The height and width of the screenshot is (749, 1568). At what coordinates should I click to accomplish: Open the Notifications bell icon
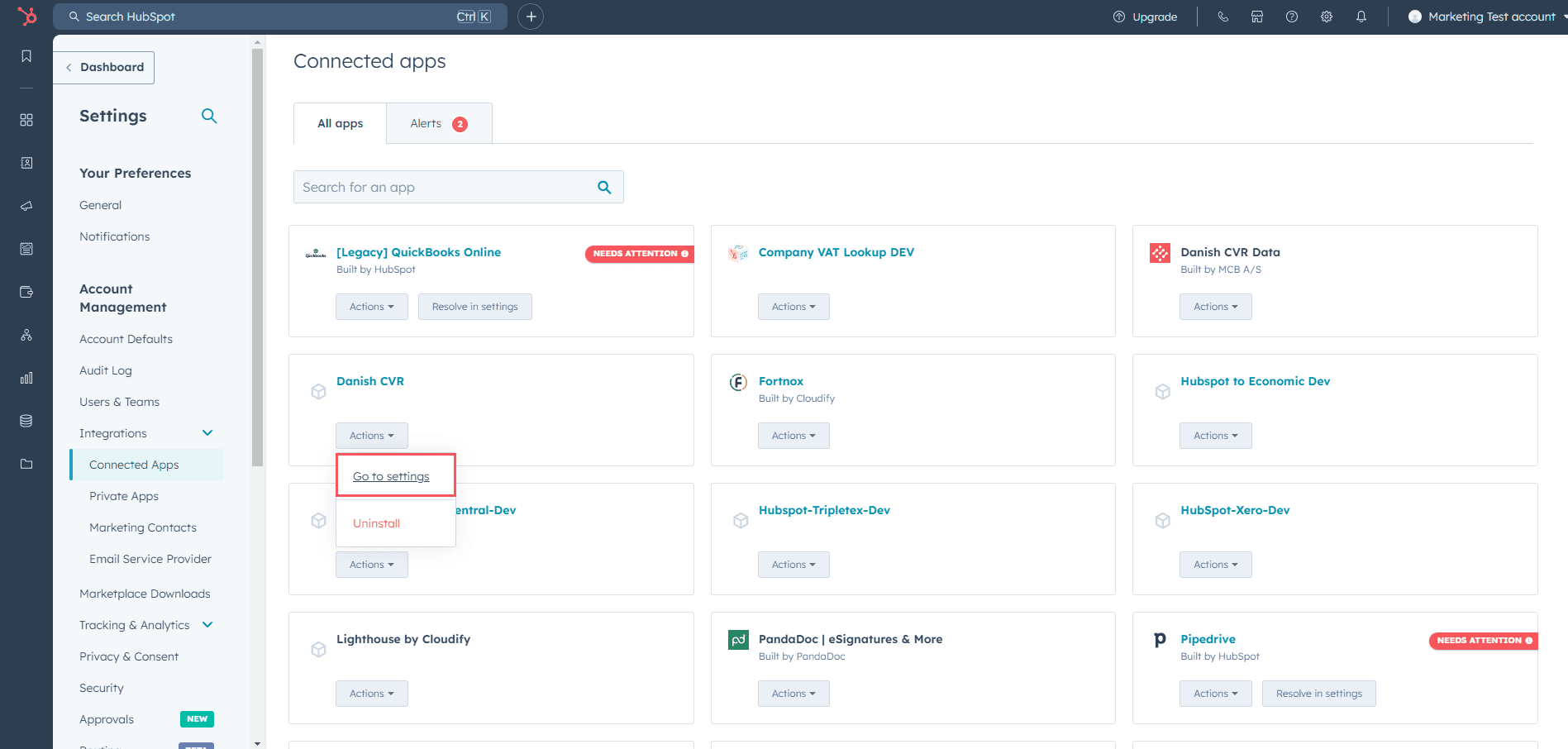pos(1361,17)
